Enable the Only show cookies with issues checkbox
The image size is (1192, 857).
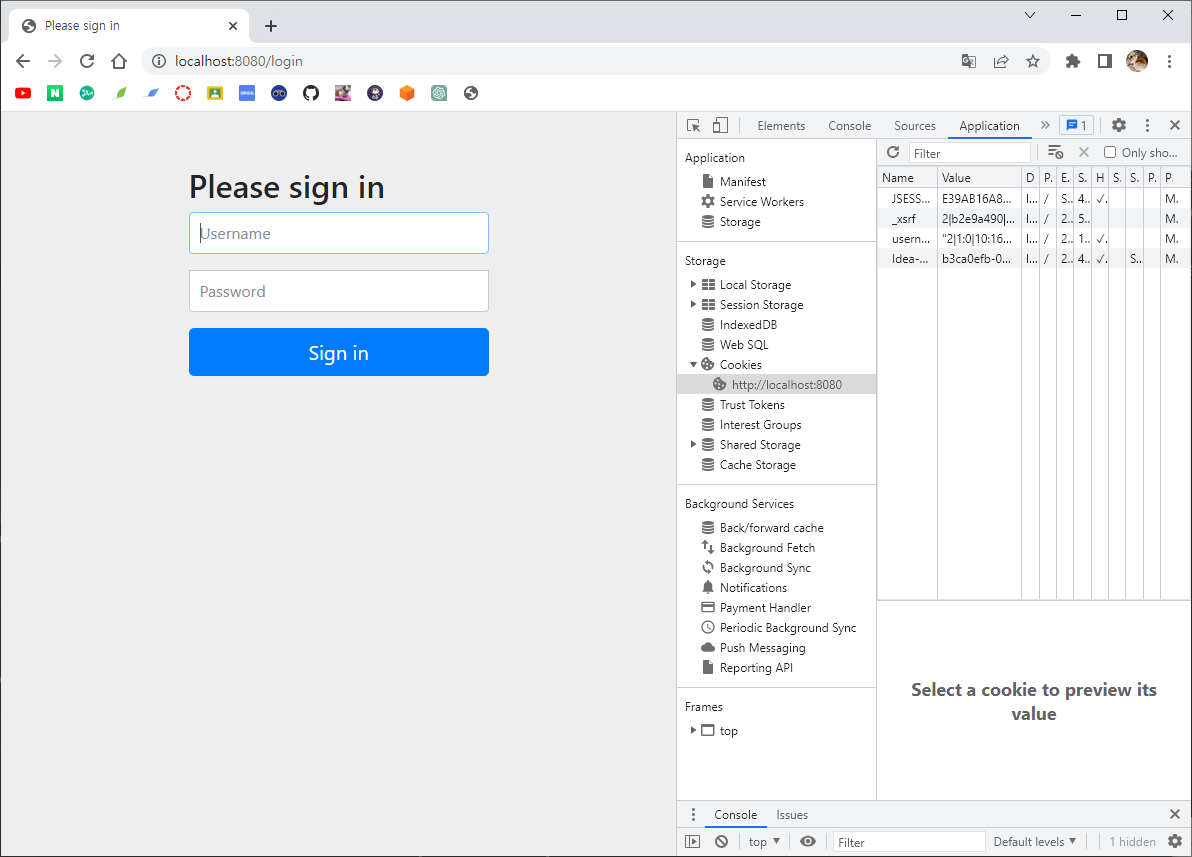(x=1110, y=153)
